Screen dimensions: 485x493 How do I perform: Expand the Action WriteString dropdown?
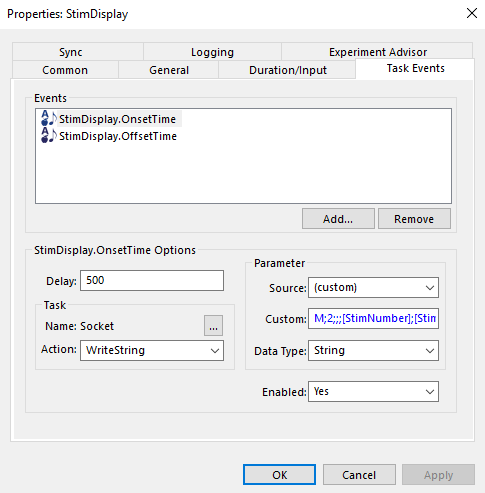(x=152, y=350)
